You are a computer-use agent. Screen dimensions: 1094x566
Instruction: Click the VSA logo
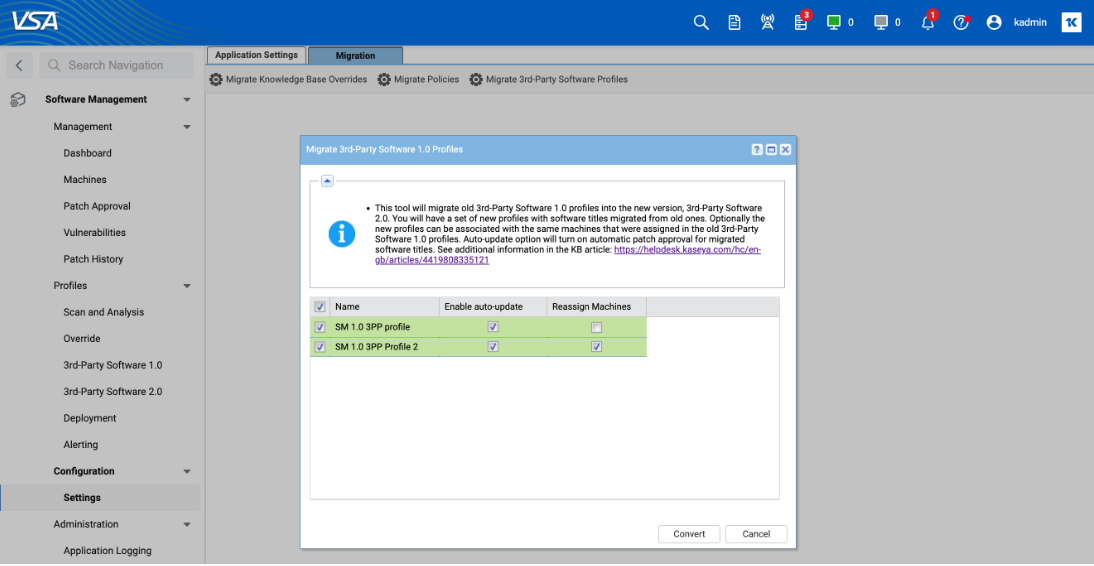click(x=35, y=22)
